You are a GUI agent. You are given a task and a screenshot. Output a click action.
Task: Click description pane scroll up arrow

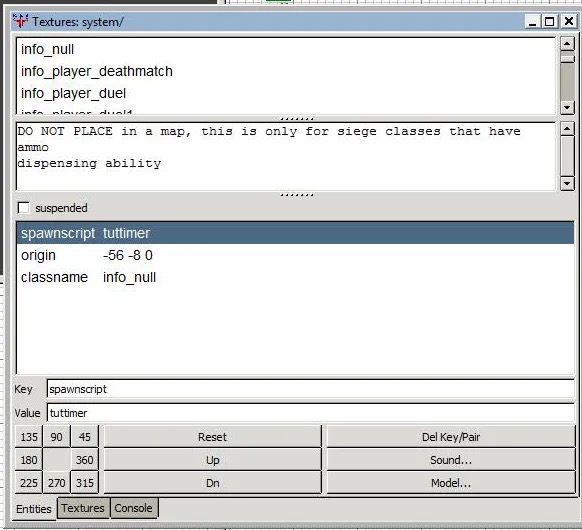pos(567,129)
